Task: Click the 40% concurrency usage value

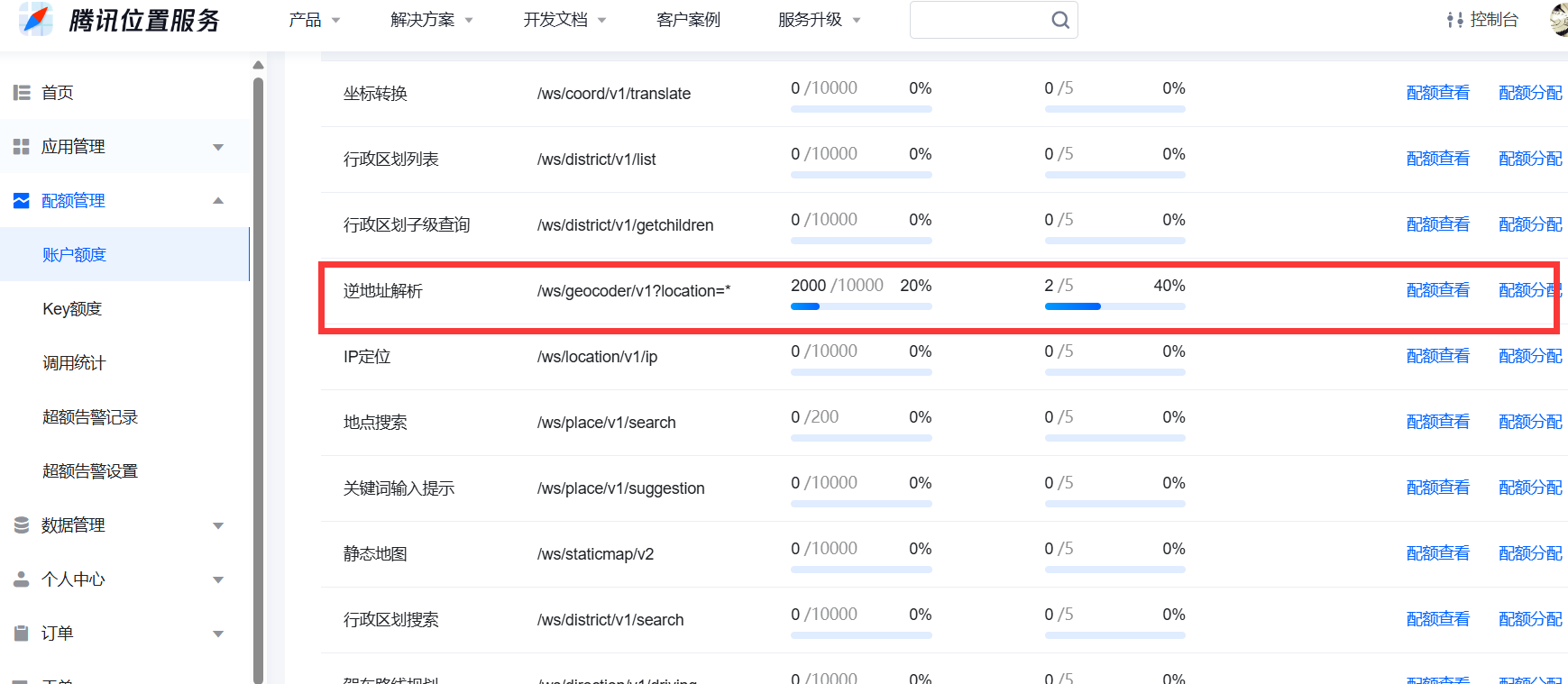Action: click(x=1169, y=286)
